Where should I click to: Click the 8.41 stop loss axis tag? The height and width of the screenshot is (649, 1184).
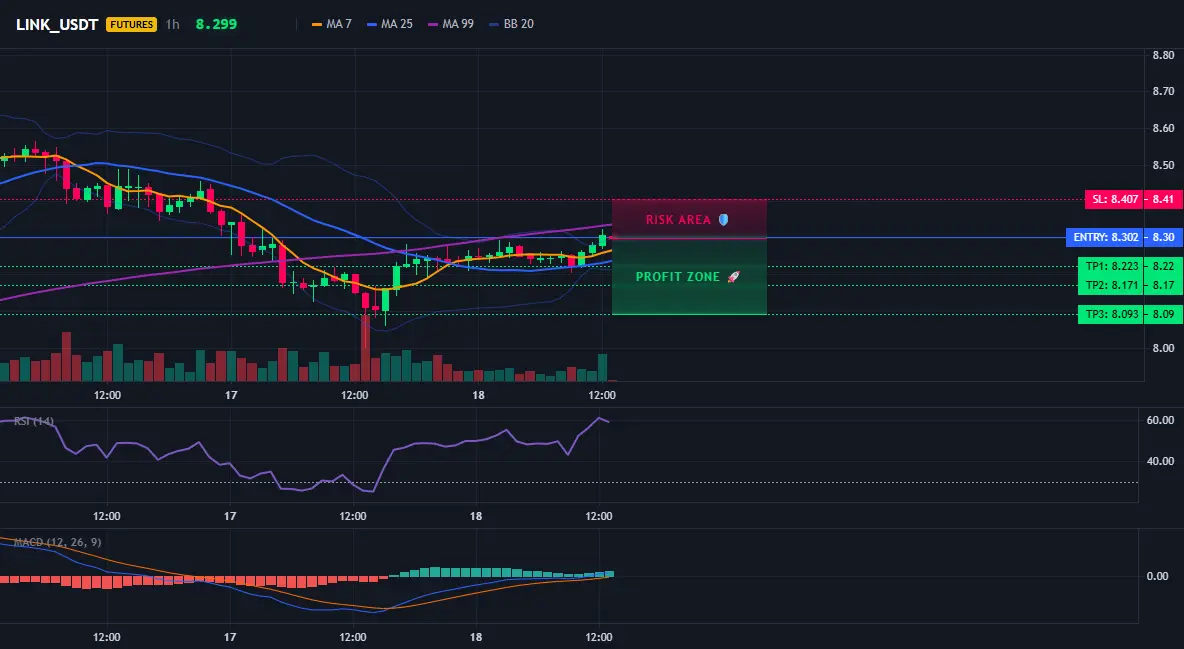tap(1164, 199)
